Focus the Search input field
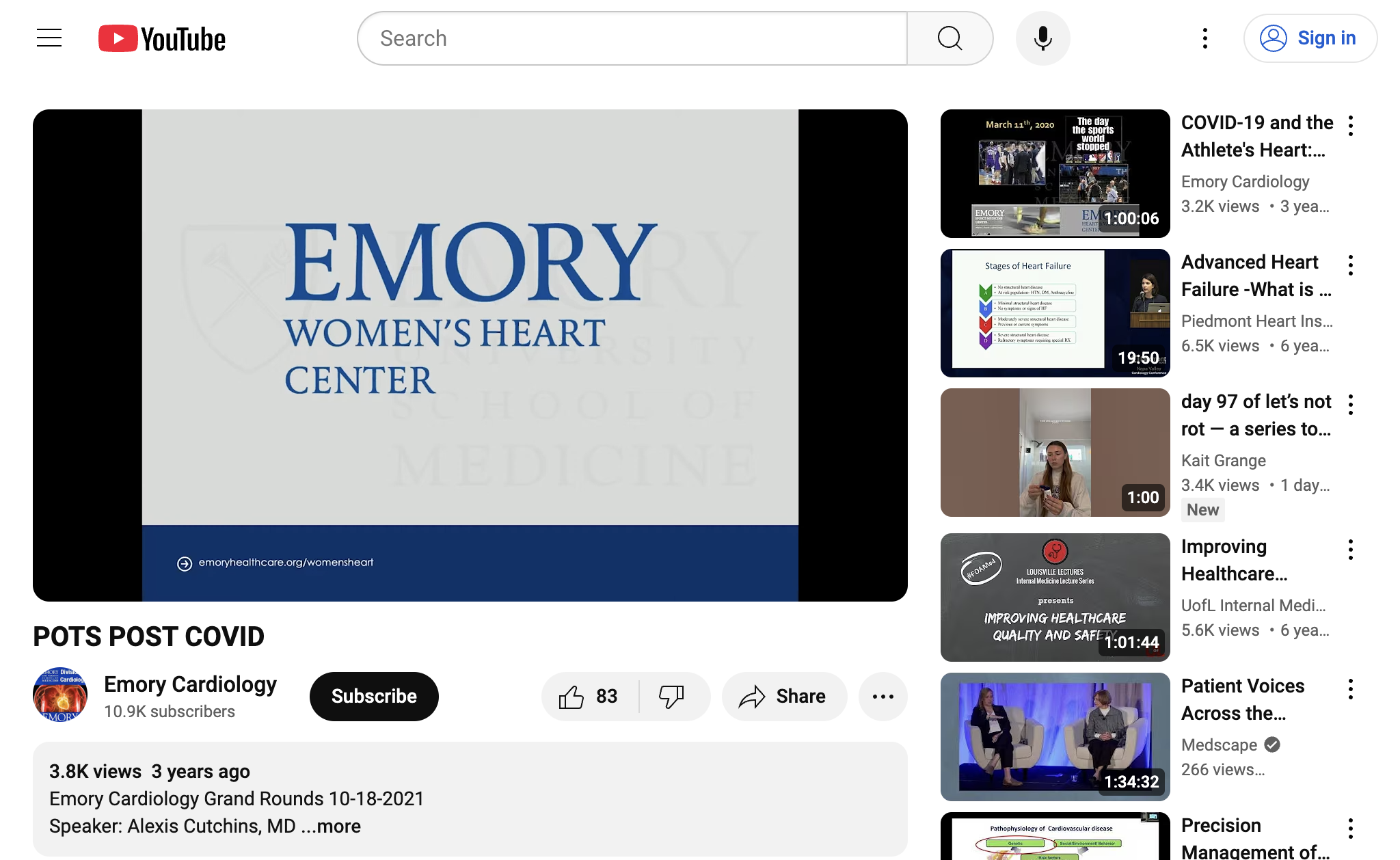Viewport: 1400px width, 860px height. click(633, 38)
